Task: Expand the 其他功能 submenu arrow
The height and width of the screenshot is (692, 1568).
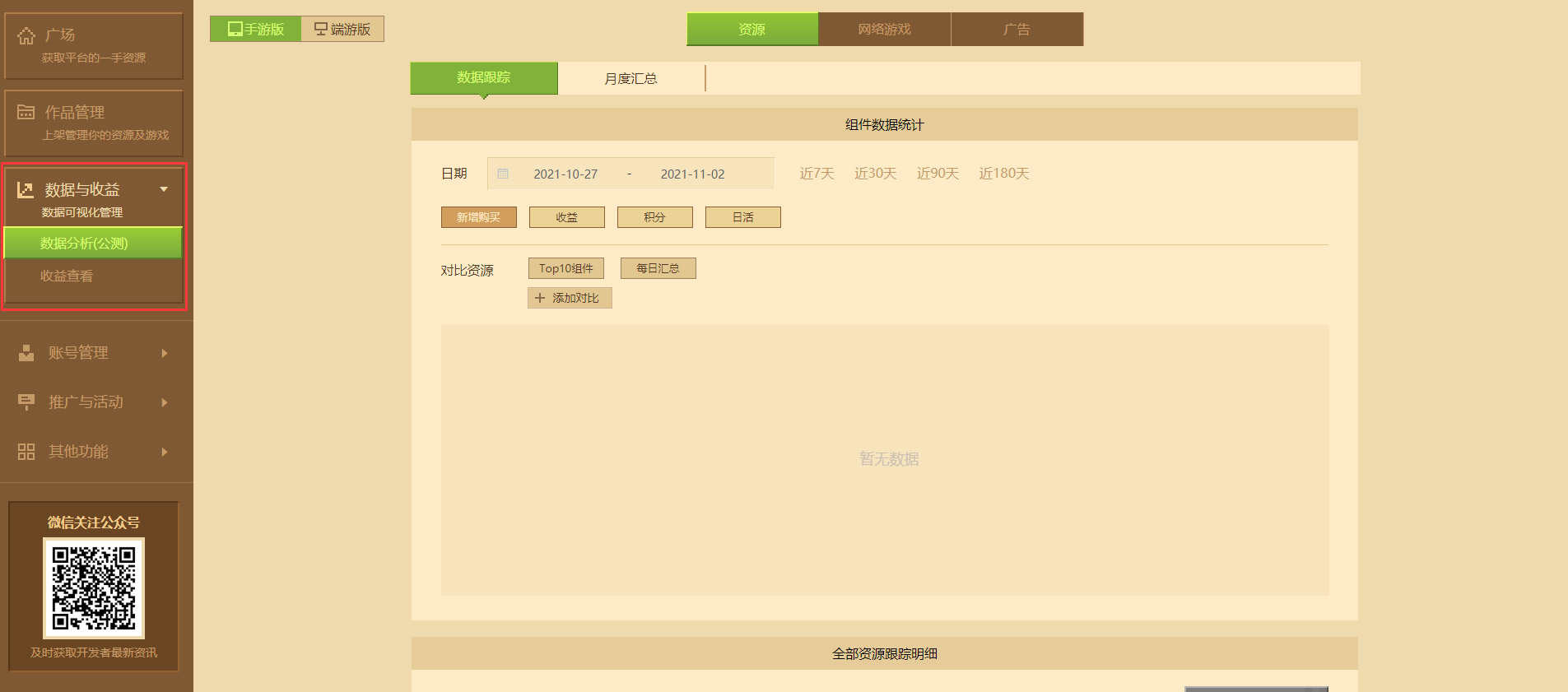Action: [x=165, y=452]
